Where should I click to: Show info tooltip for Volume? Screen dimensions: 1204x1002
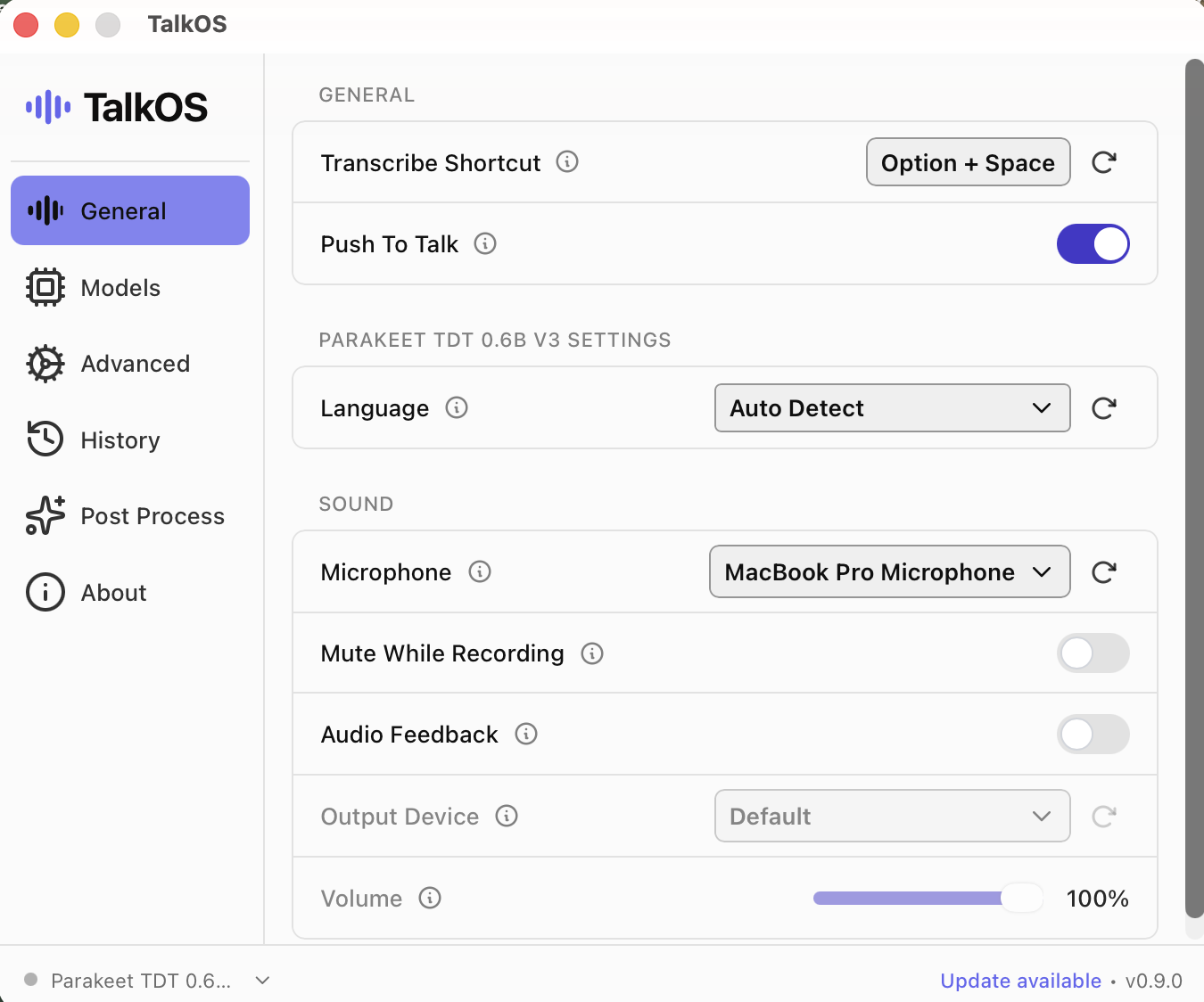coord(430,898)
